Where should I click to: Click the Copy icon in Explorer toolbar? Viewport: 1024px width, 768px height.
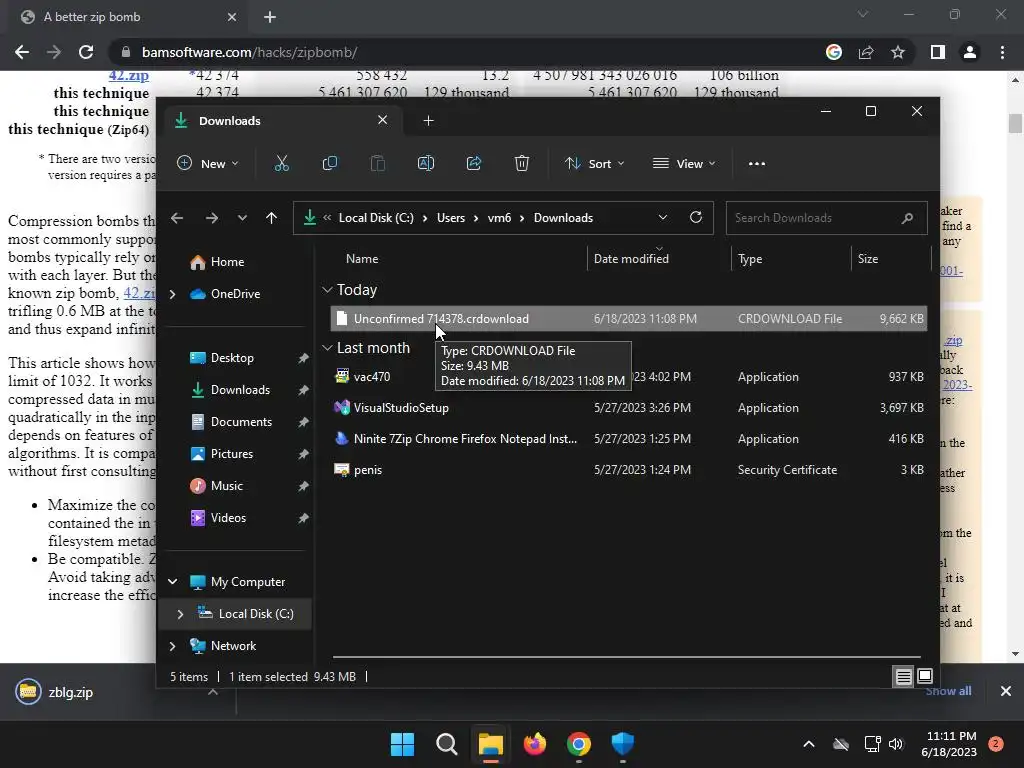330,163
